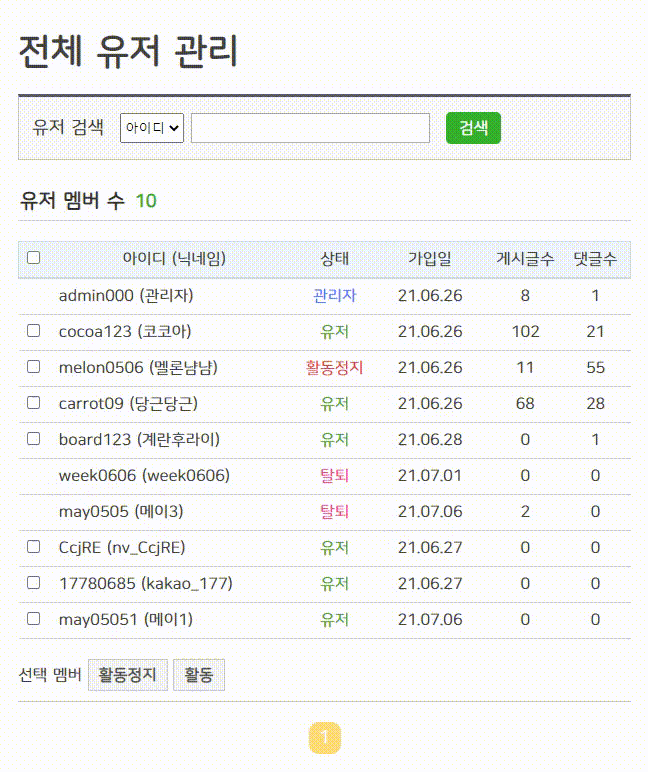Click the CcjRE (nv_CcjRE) user name
Viewport: 648px width, 772px height.
coord(122,547)
